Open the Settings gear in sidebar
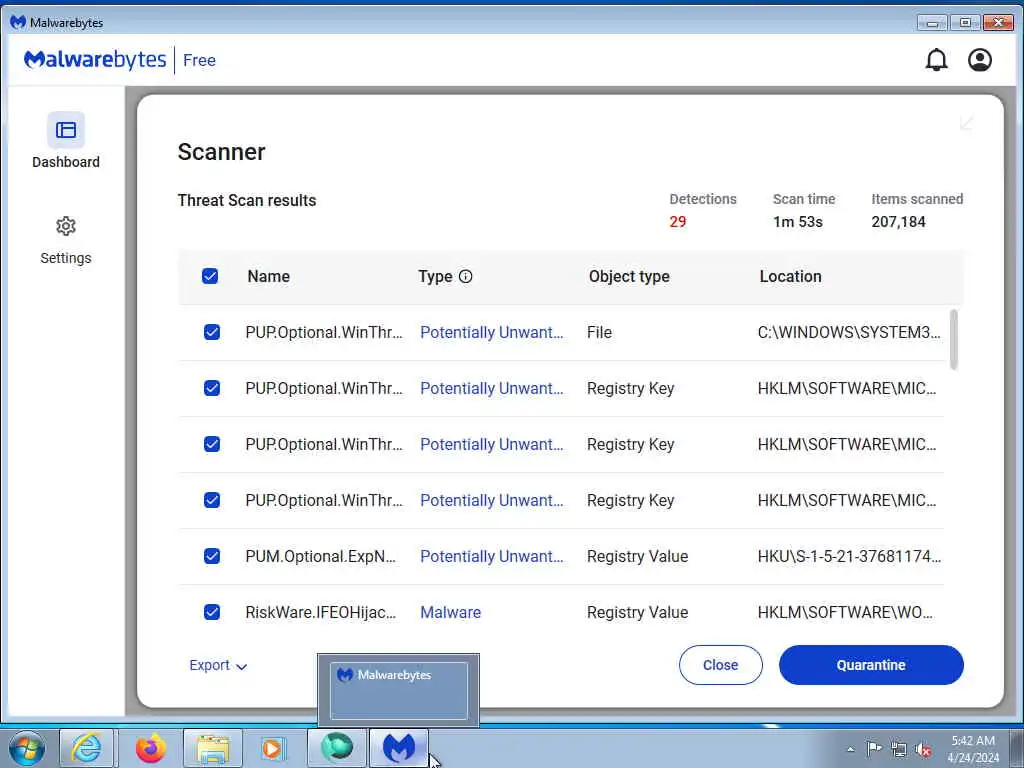Image resolution: width=1024 pixels, height=768 pixels. pos(66,227)
